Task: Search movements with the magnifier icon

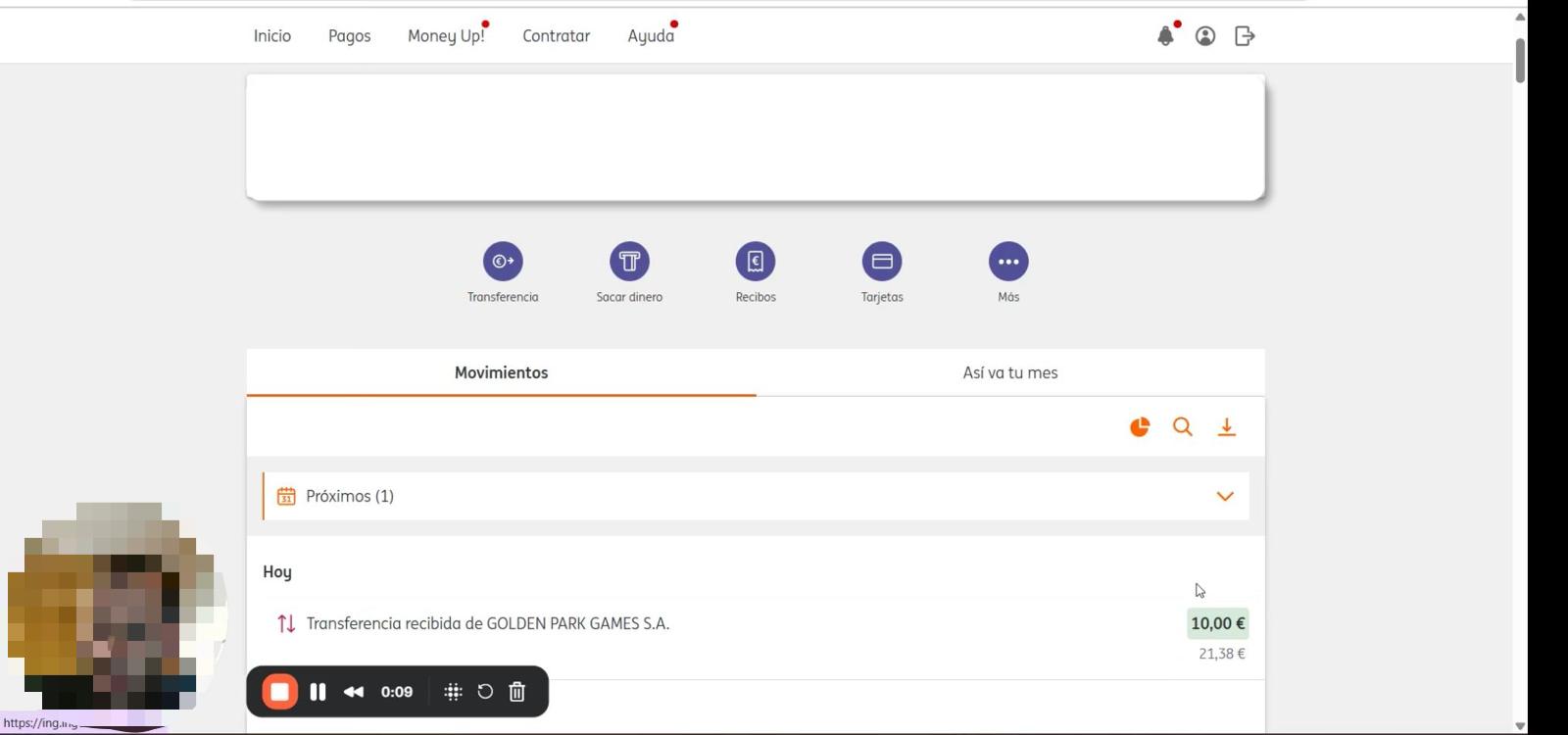Action: point(1183,427)
